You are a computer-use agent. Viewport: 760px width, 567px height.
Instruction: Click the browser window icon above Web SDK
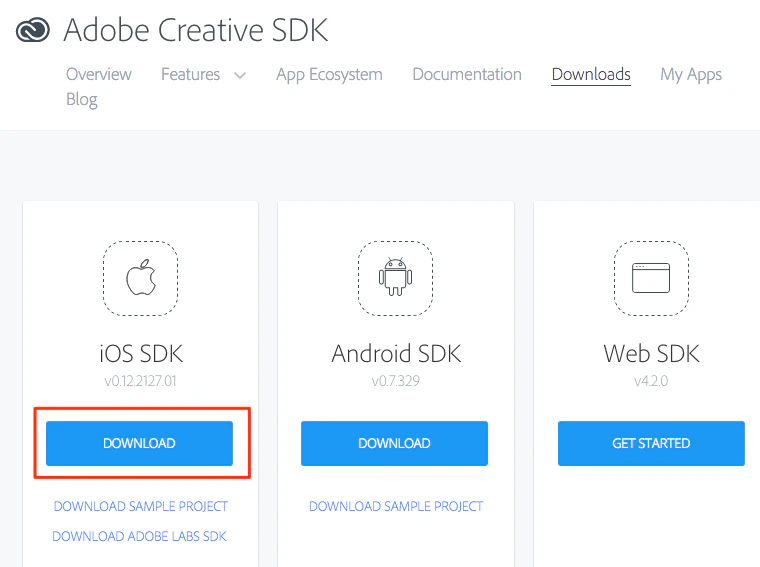point(651,278)
